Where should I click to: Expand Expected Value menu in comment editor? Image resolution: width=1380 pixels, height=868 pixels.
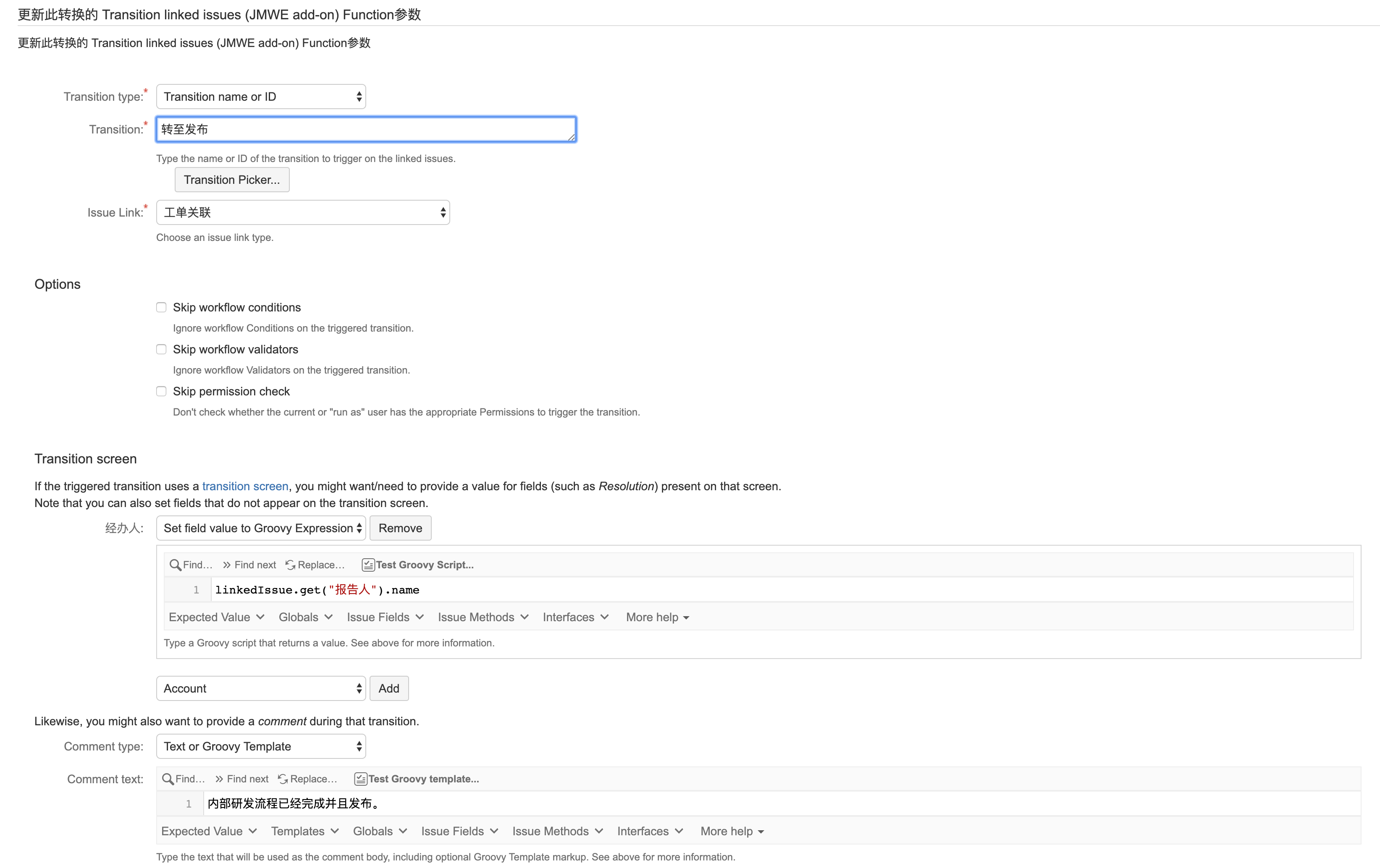click(x=209, y=831)
